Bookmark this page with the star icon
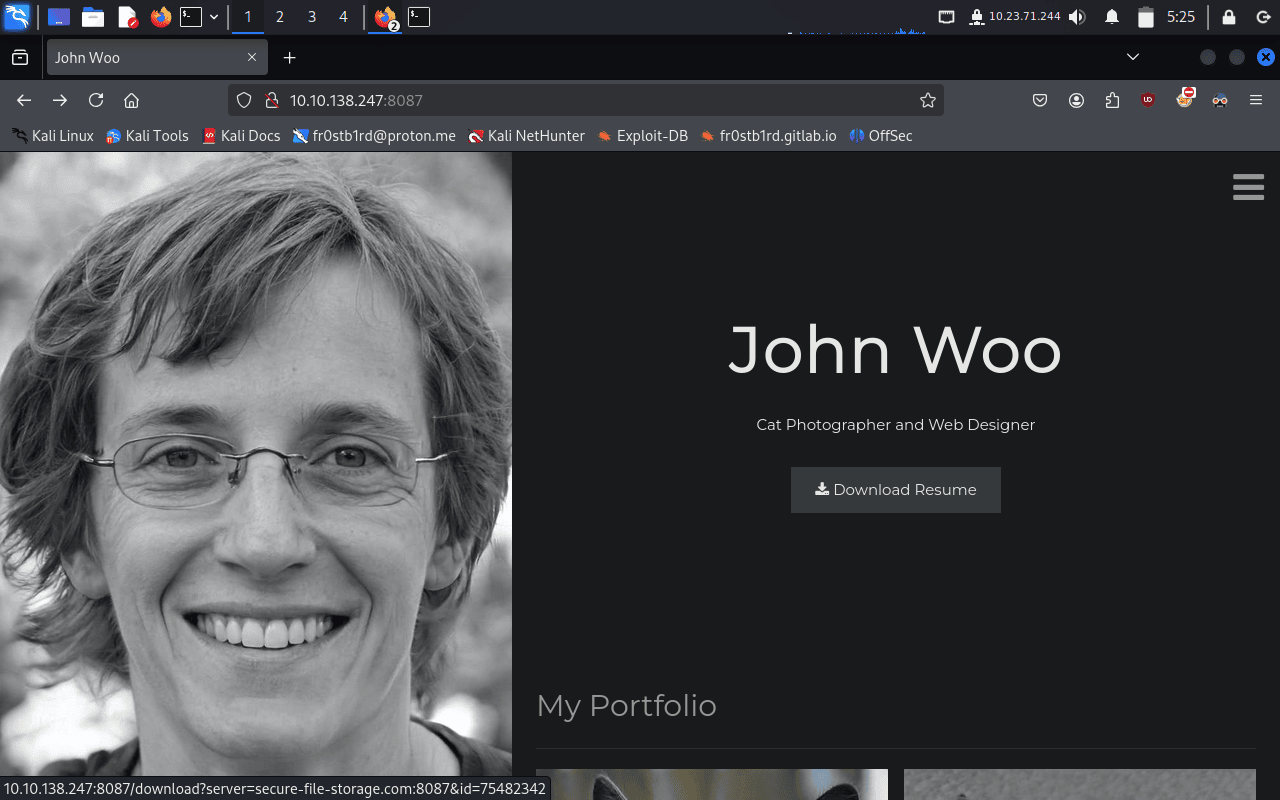 pos(927,100)
